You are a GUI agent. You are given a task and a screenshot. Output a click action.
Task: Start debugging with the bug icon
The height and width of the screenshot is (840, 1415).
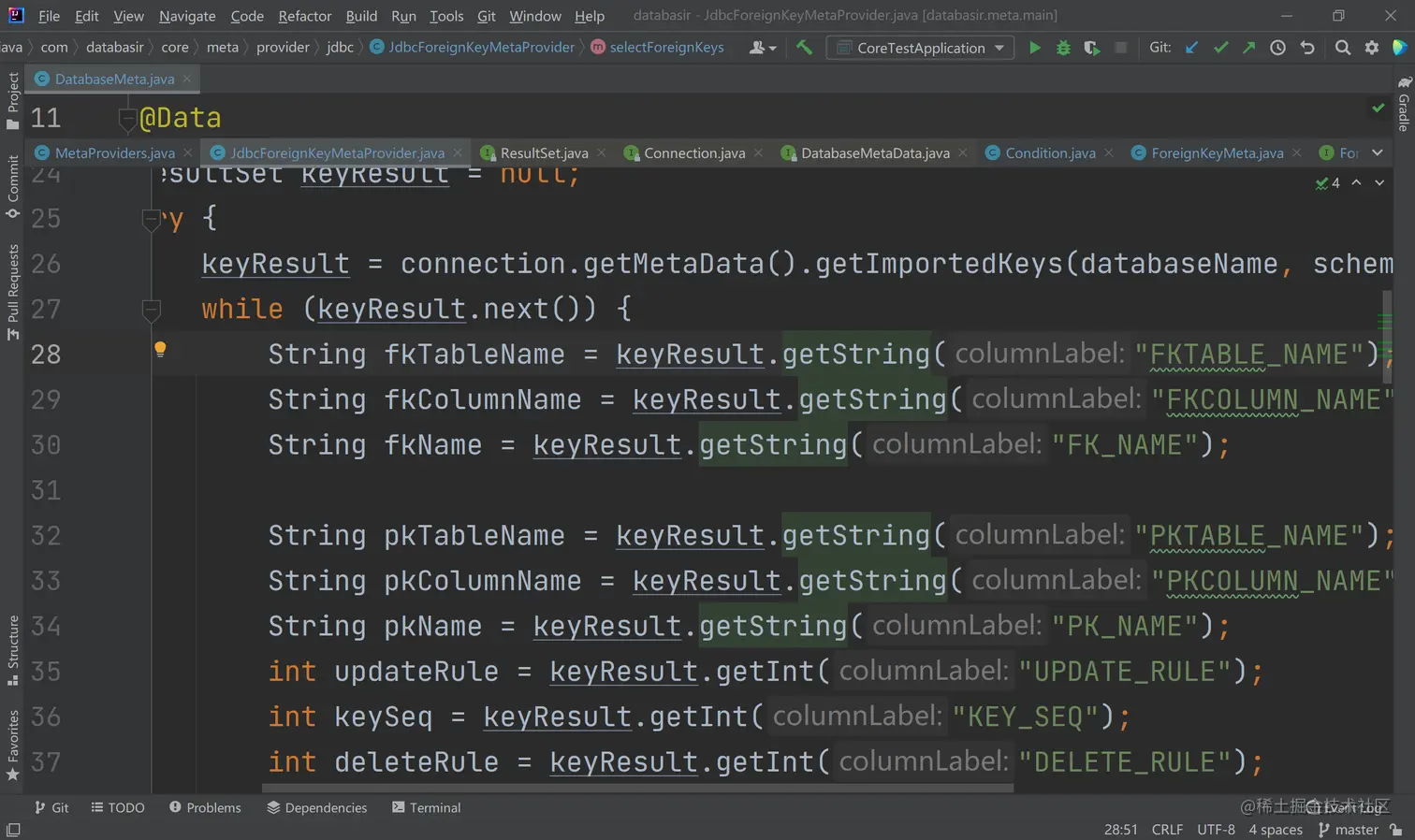click(x=1063, y=48)
